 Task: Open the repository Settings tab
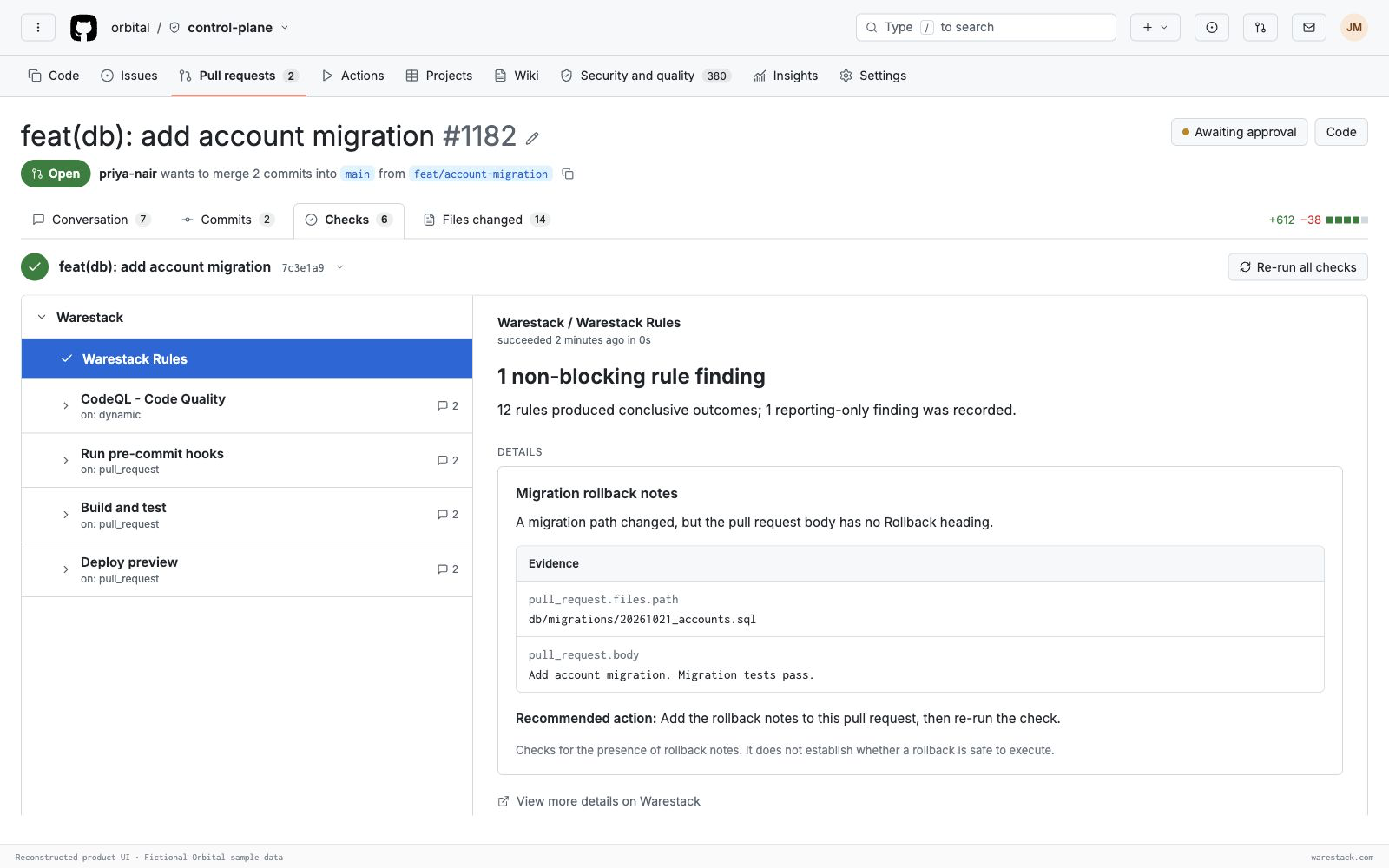pos(873,76)
